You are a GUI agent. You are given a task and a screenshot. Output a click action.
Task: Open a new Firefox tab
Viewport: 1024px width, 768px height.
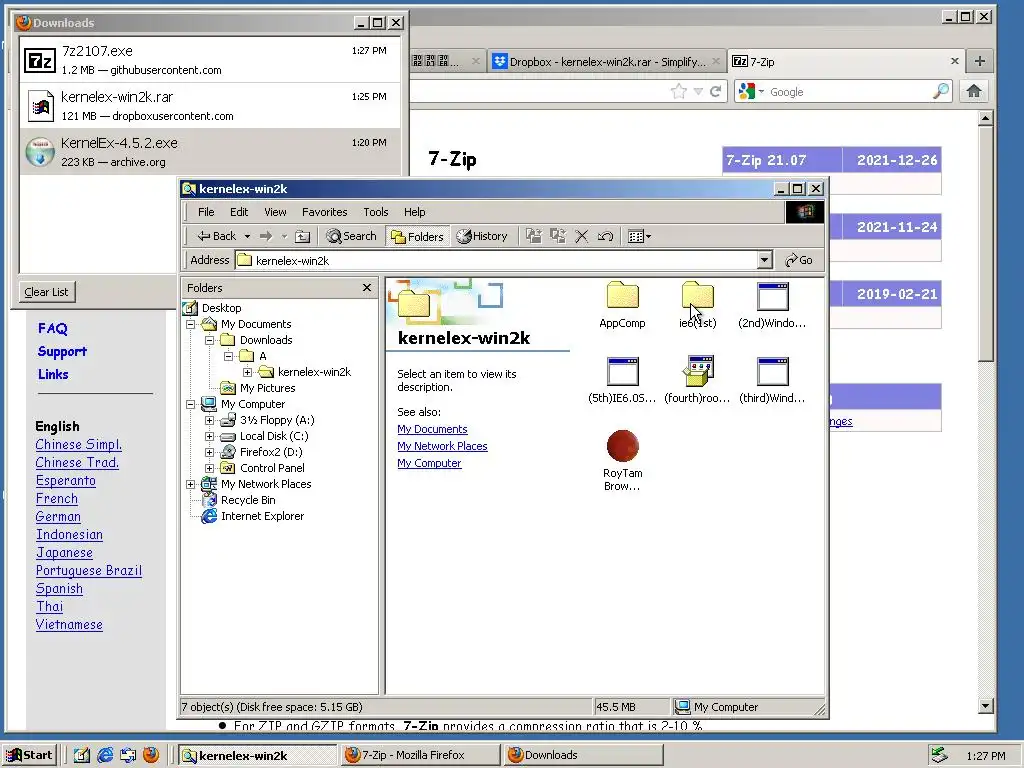(x=980, y=61)
